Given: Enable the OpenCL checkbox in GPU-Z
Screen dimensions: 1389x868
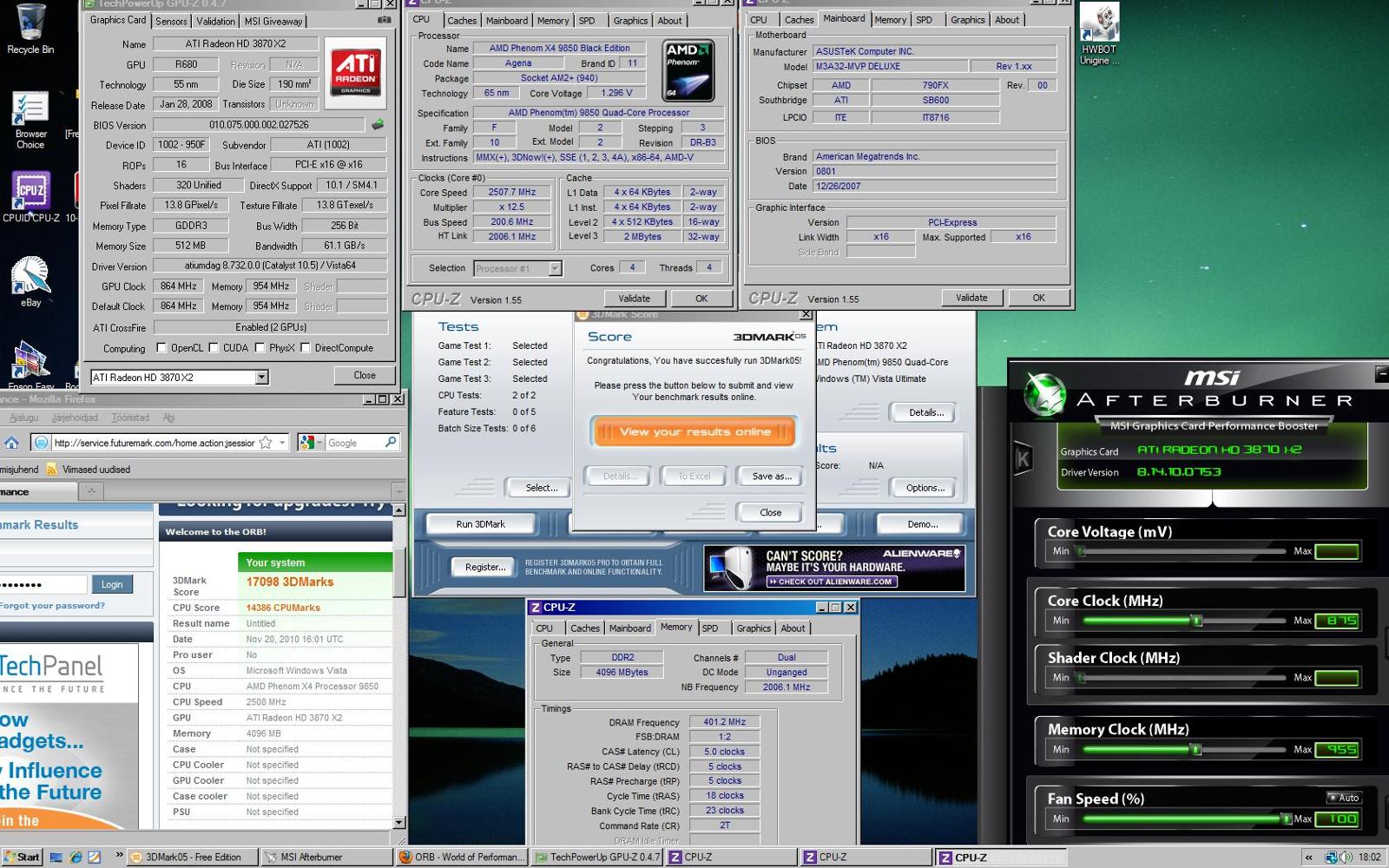Looking at the screenshot, I should [161, 348].
